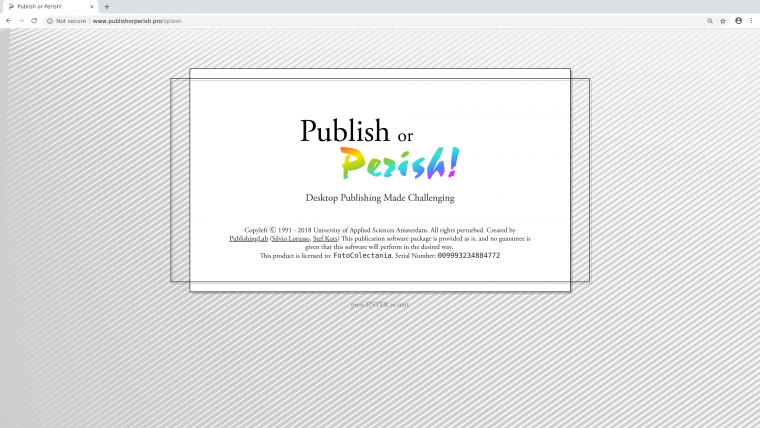Click the Desktop Publishing Made Challenging tagline
The image size is (760, 428).
(379, 198)
